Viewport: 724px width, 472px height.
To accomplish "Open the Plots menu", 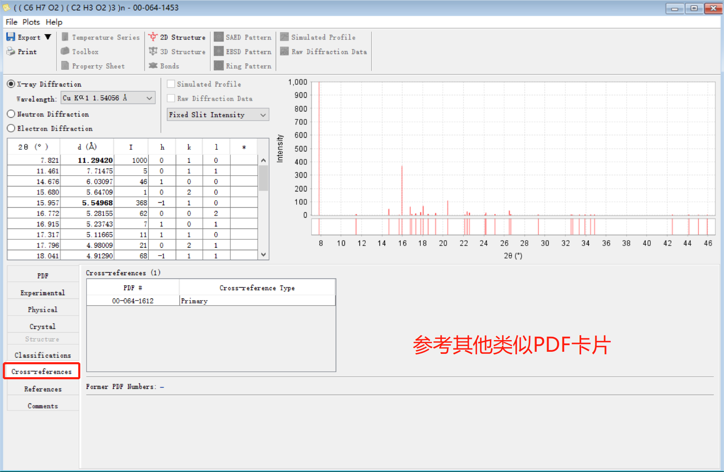I will 31,22.
